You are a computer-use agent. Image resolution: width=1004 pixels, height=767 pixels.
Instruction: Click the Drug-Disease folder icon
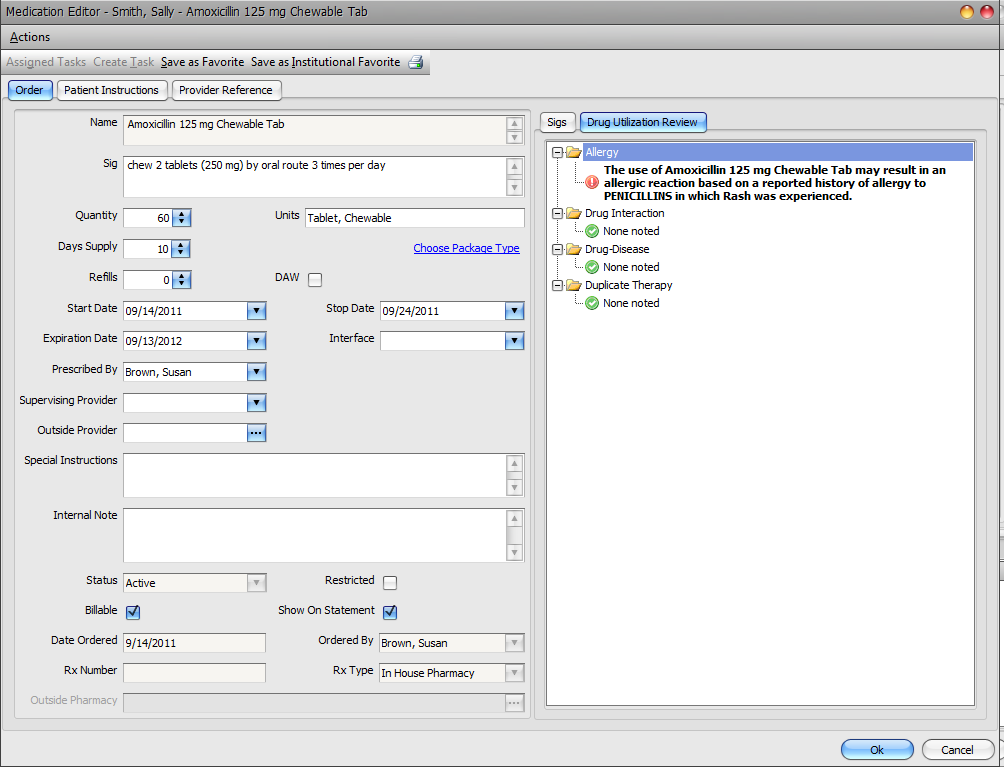coord(574,249)
